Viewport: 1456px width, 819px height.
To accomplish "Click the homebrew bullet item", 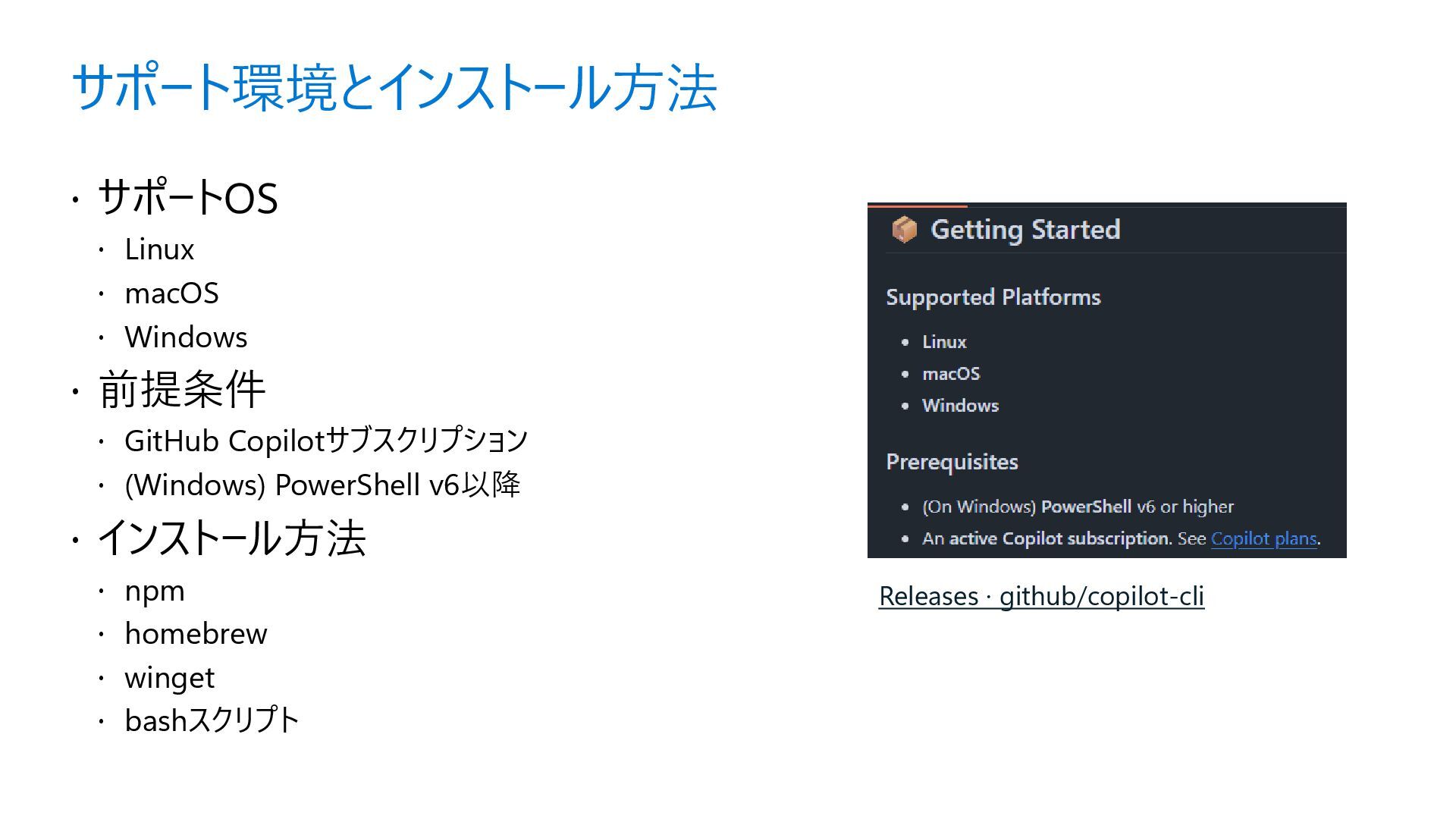I will coord(196,634).
